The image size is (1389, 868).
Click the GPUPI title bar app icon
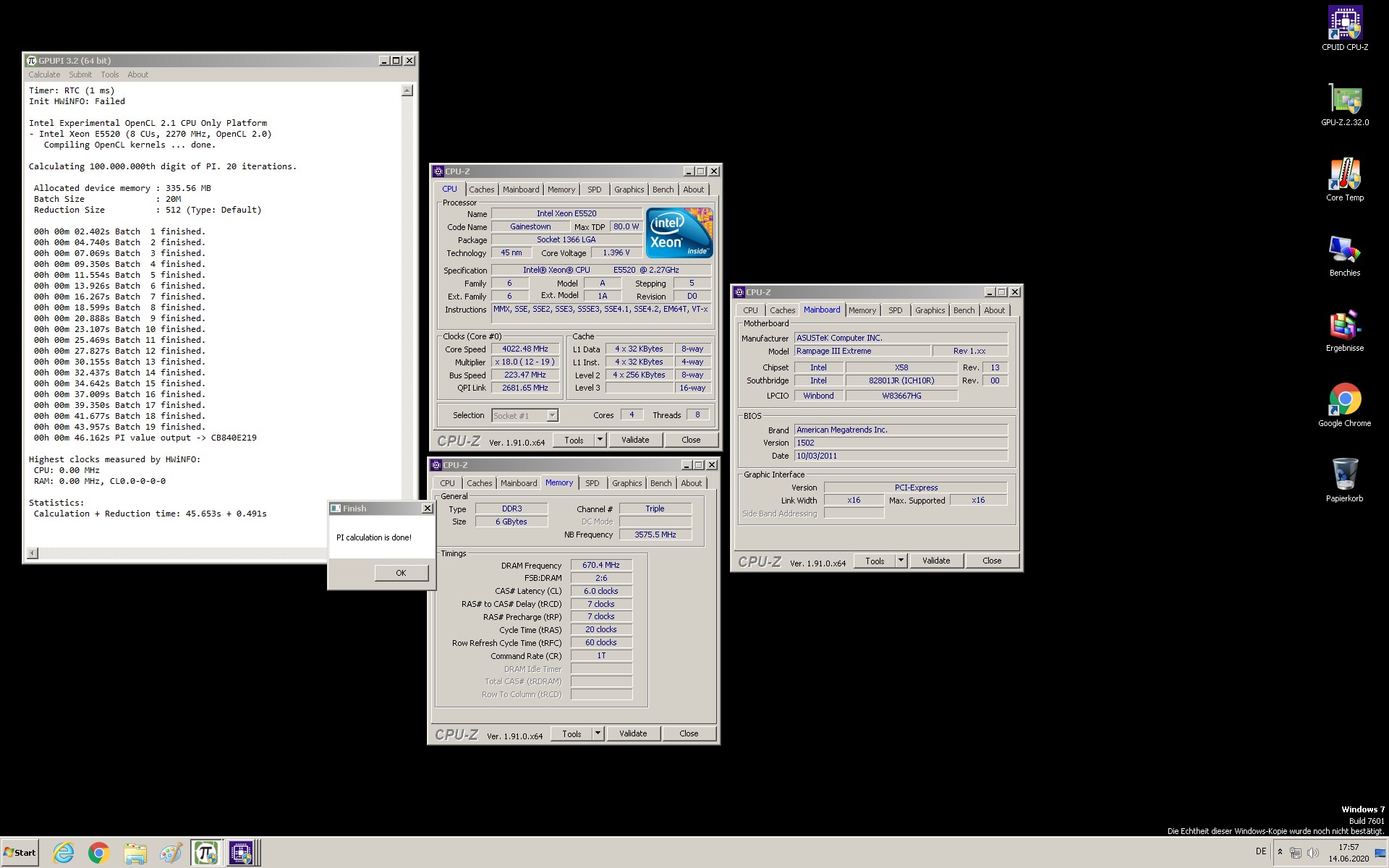point(31,61)
